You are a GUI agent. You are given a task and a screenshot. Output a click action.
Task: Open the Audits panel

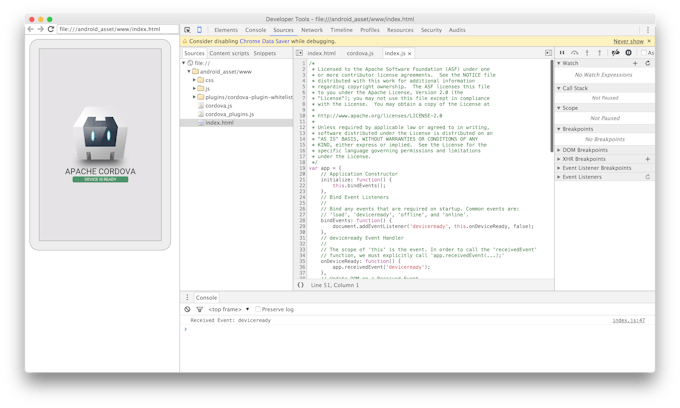[x=457, y=30]
